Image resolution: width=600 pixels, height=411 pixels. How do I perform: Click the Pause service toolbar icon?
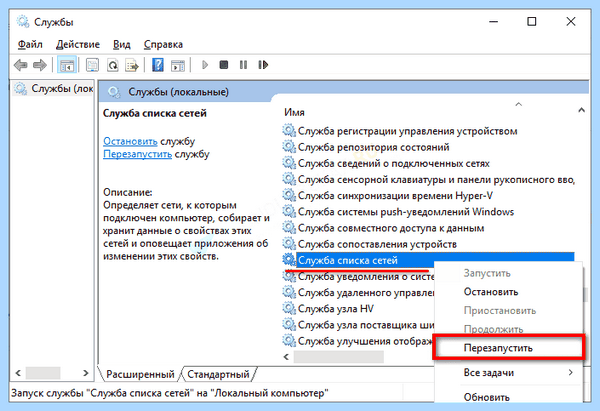tap(243, 65)
